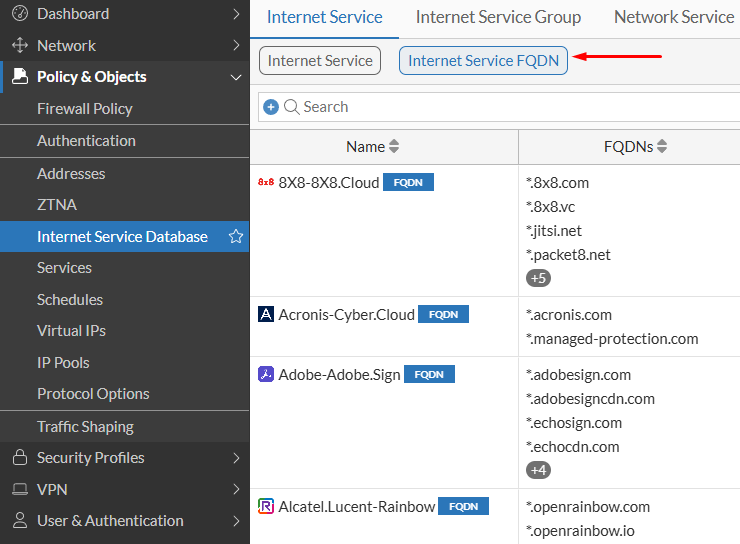Image resolution: width=740 pixels, height=544 pixels.
Task: Click the FQDN badge beside Acronis-Cyber.Cloud
Action: pos(443,314)
